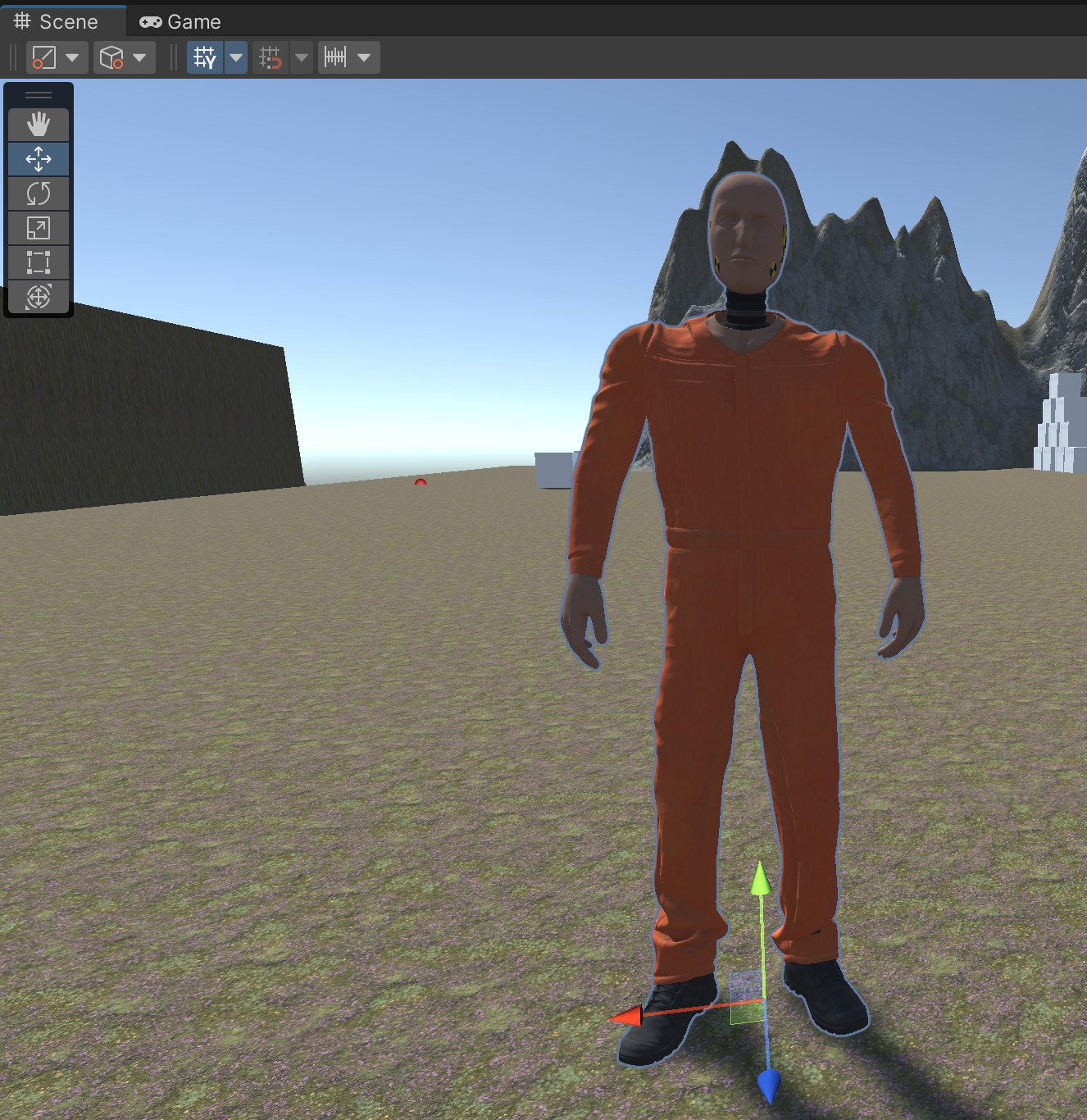Click the blue Z-axis gizmo arrow

point(768,1086)
